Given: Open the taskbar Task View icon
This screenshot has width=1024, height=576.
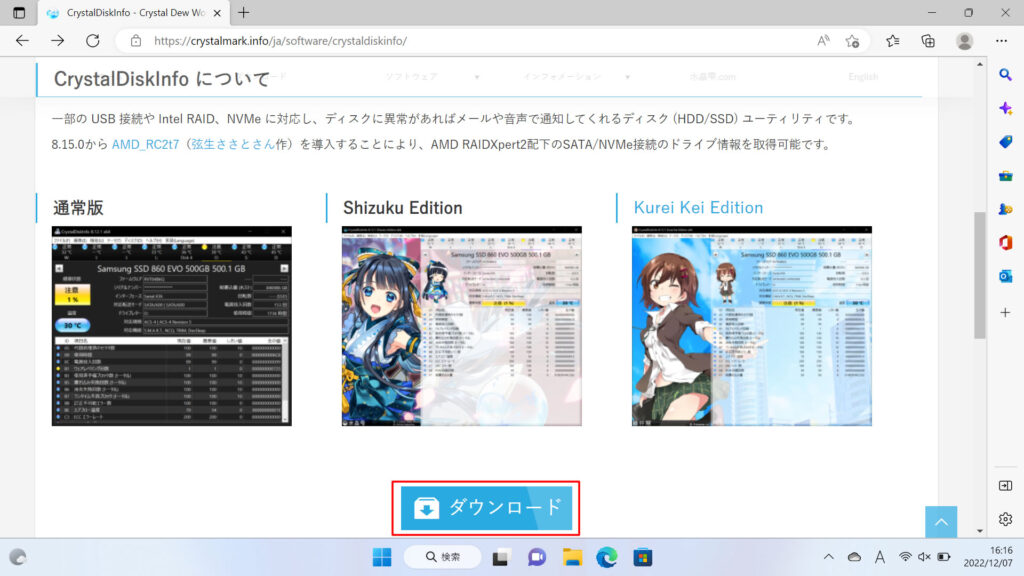Looking at the screenshot, I should [x=501, y=557].
